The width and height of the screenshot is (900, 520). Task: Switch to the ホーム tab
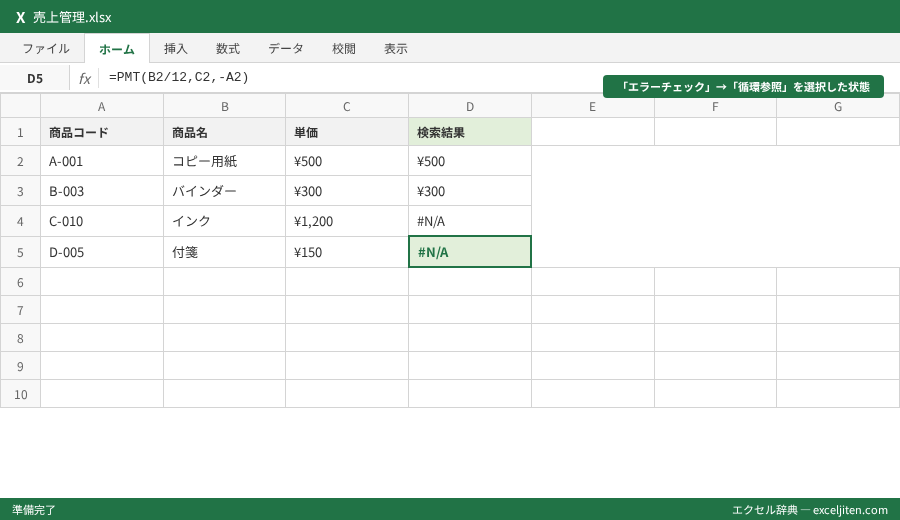point(117,49)
